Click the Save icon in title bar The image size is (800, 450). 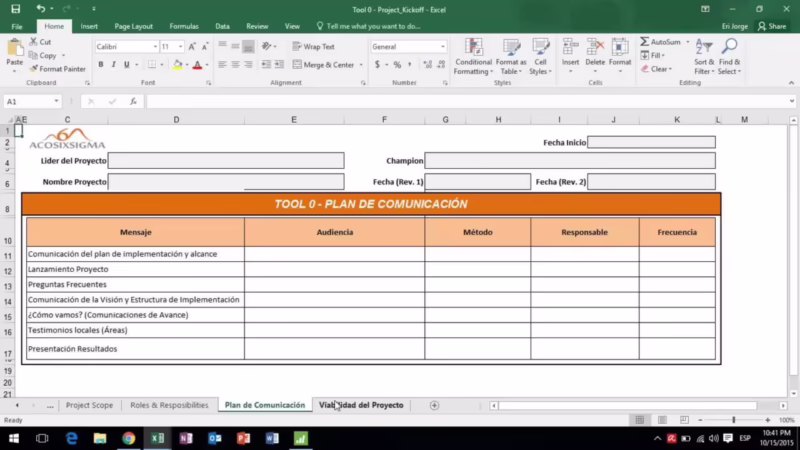[16, 9]
